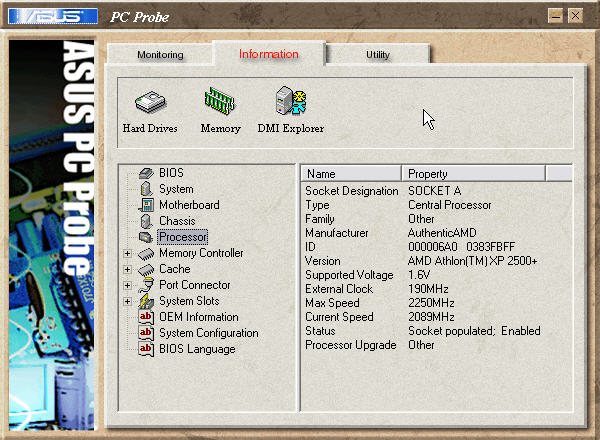Click the System Slots icon
This screenshot has height=440, width=600.
pyautogui.click(x=146, y=301)
